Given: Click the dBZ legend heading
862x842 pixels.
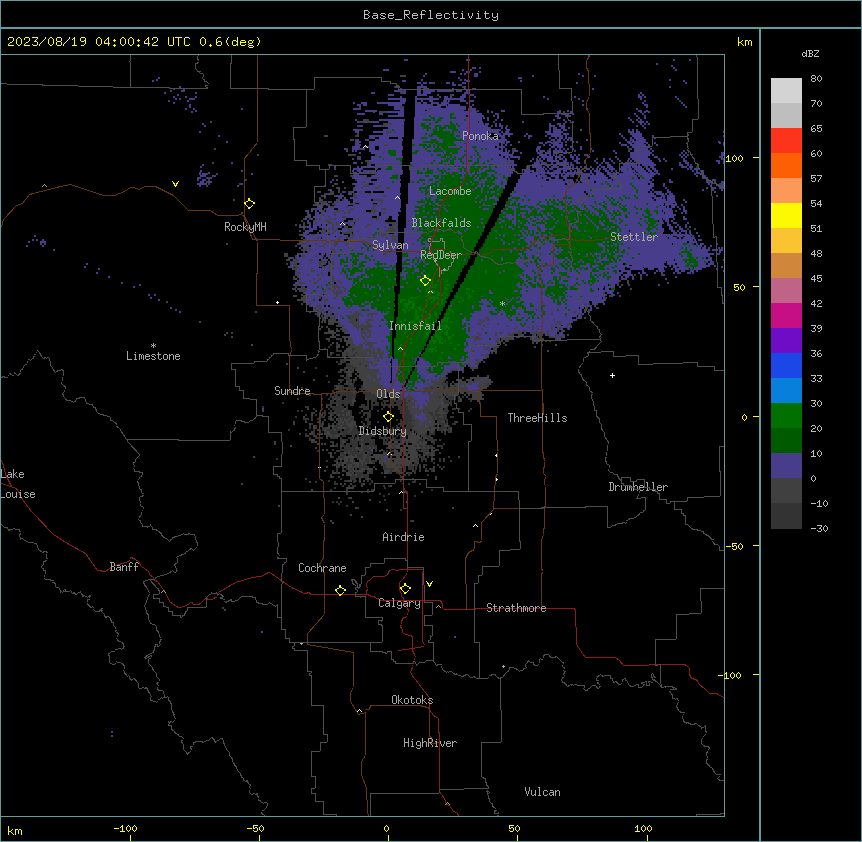Looking at the screenshot, I should (x=810, y=54).
